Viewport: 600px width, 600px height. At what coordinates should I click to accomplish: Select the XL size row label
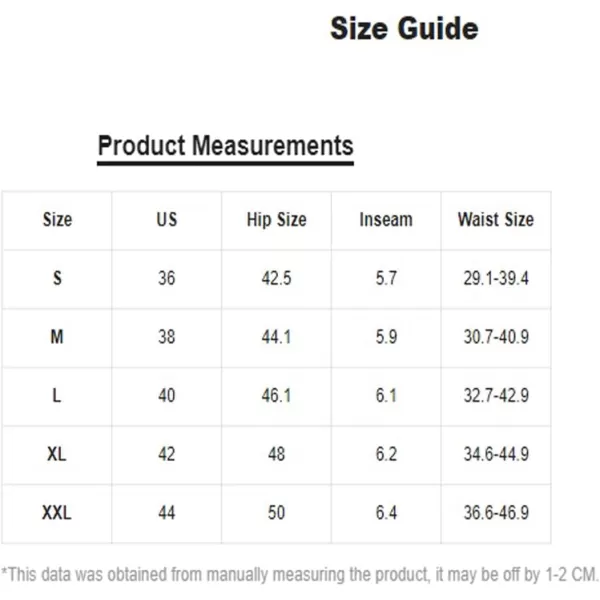click(57, 454)
